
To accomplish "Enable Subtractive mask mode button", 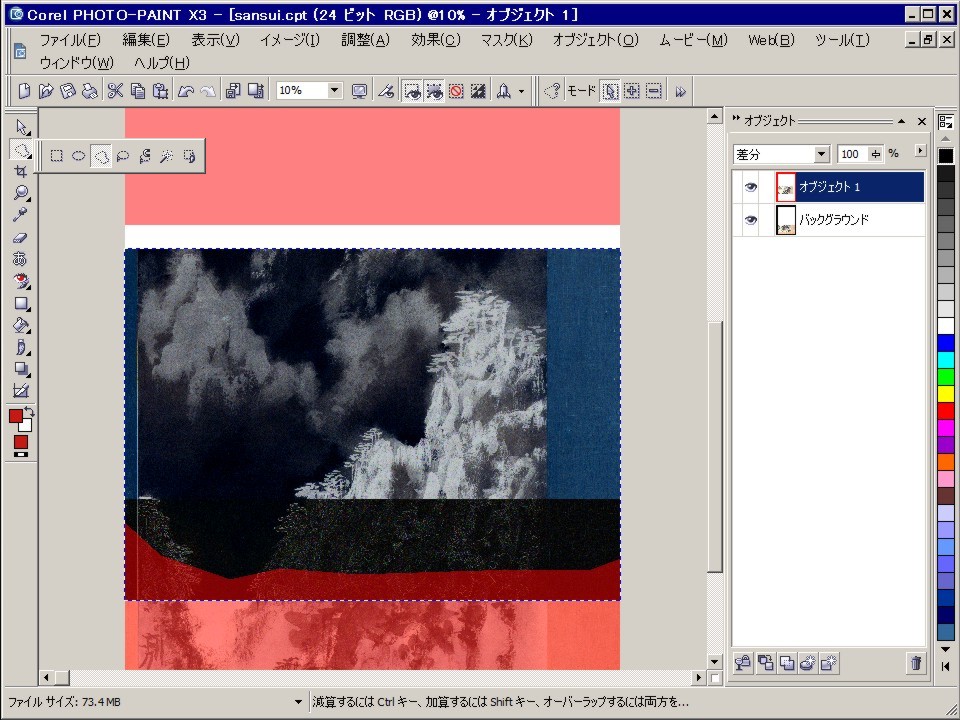I will click(x=654, y=91).
